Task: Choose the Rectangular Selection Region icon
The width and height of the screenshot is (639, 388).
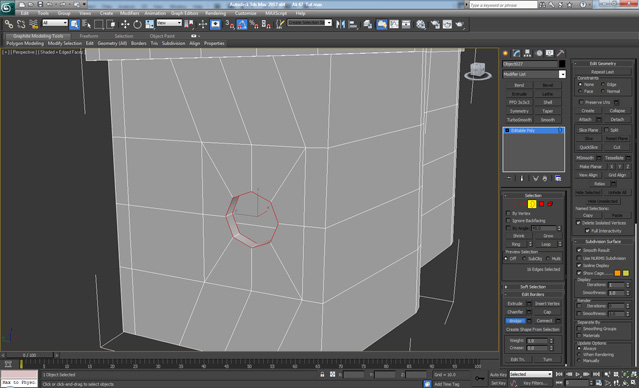Action: pos(99,24)
